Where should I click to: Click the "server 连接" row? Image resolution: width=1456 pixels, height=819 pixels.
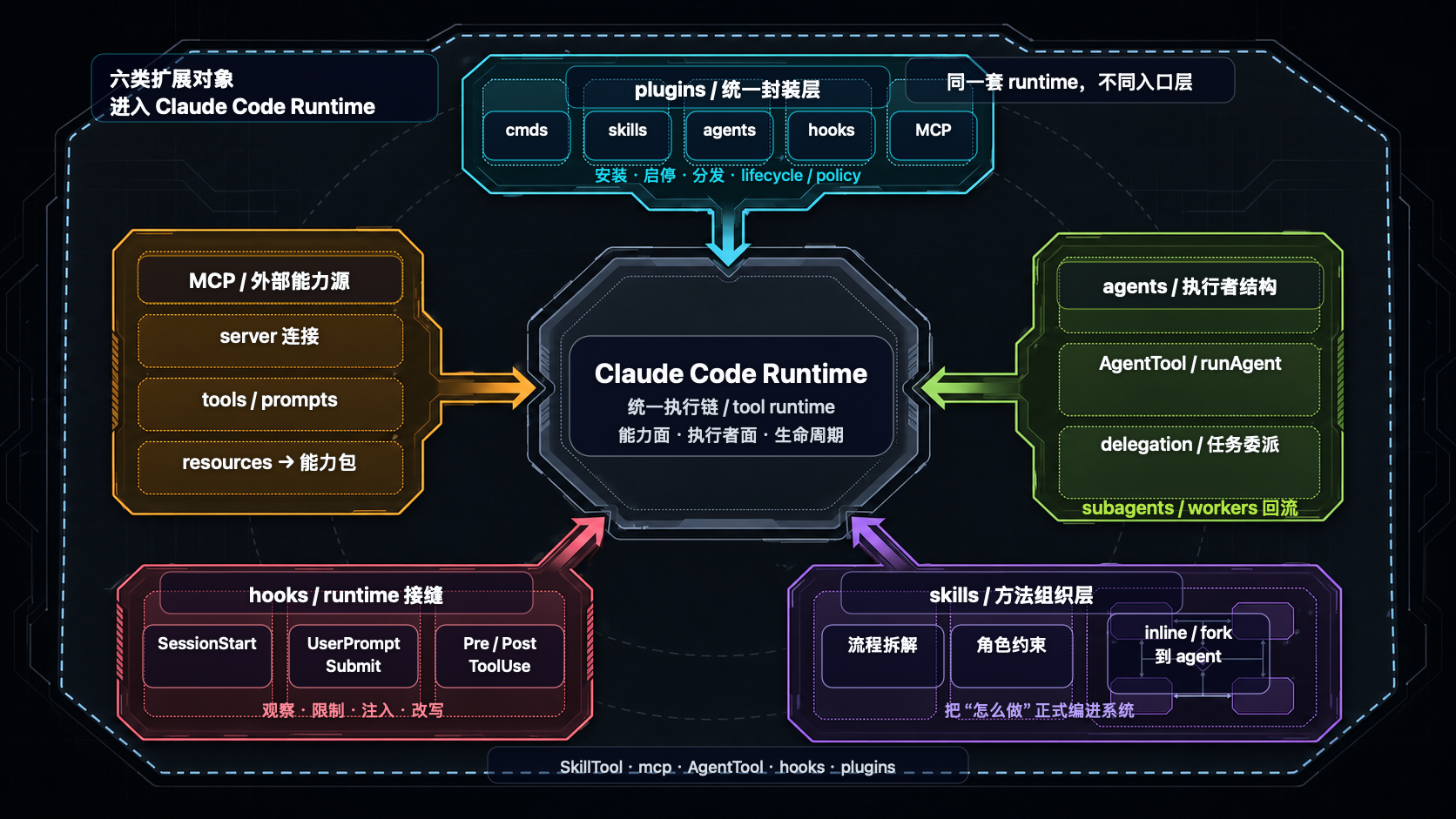click(270, 340)
